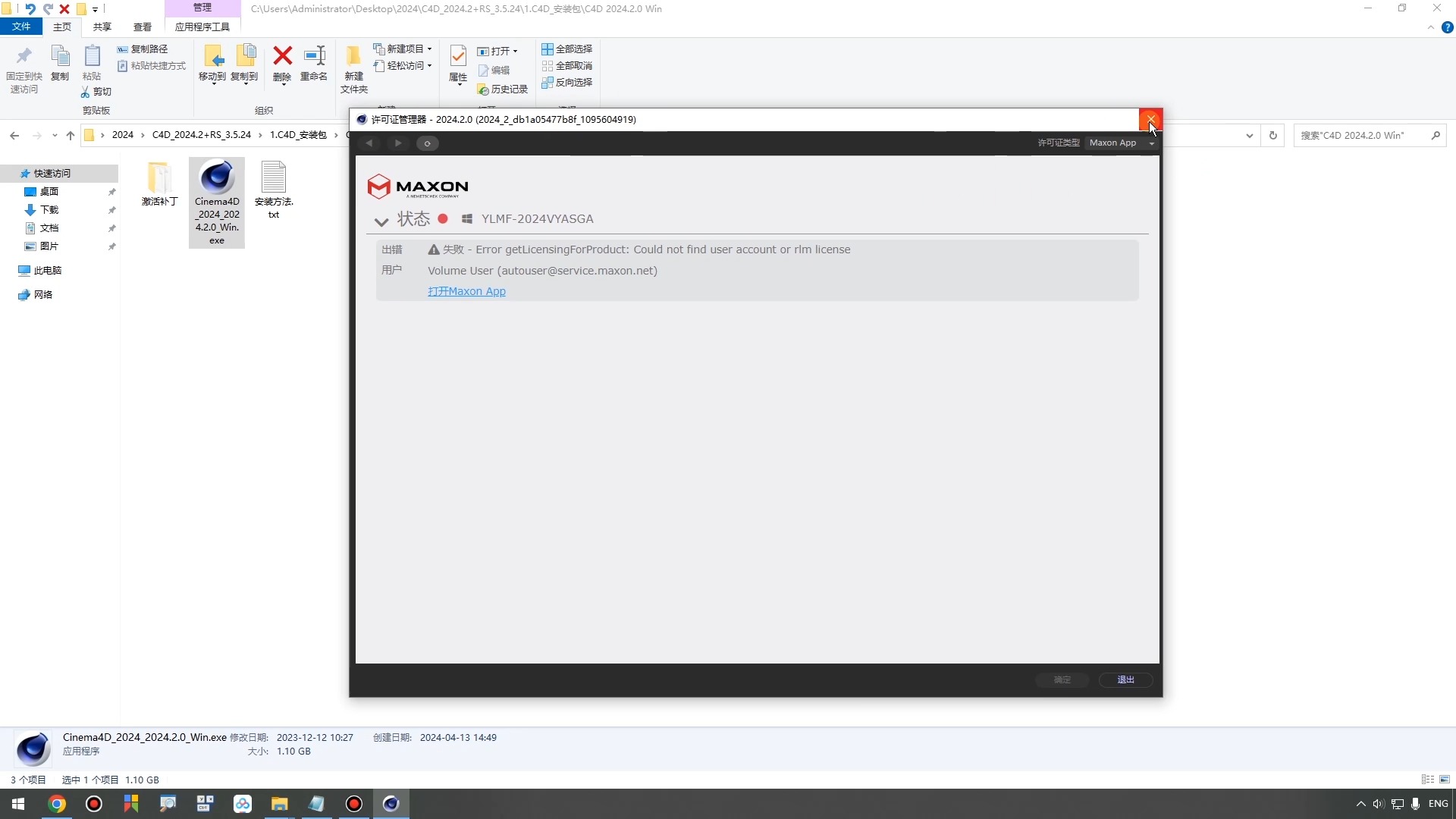Select the 激活补丁 folder

click(159, 184)
